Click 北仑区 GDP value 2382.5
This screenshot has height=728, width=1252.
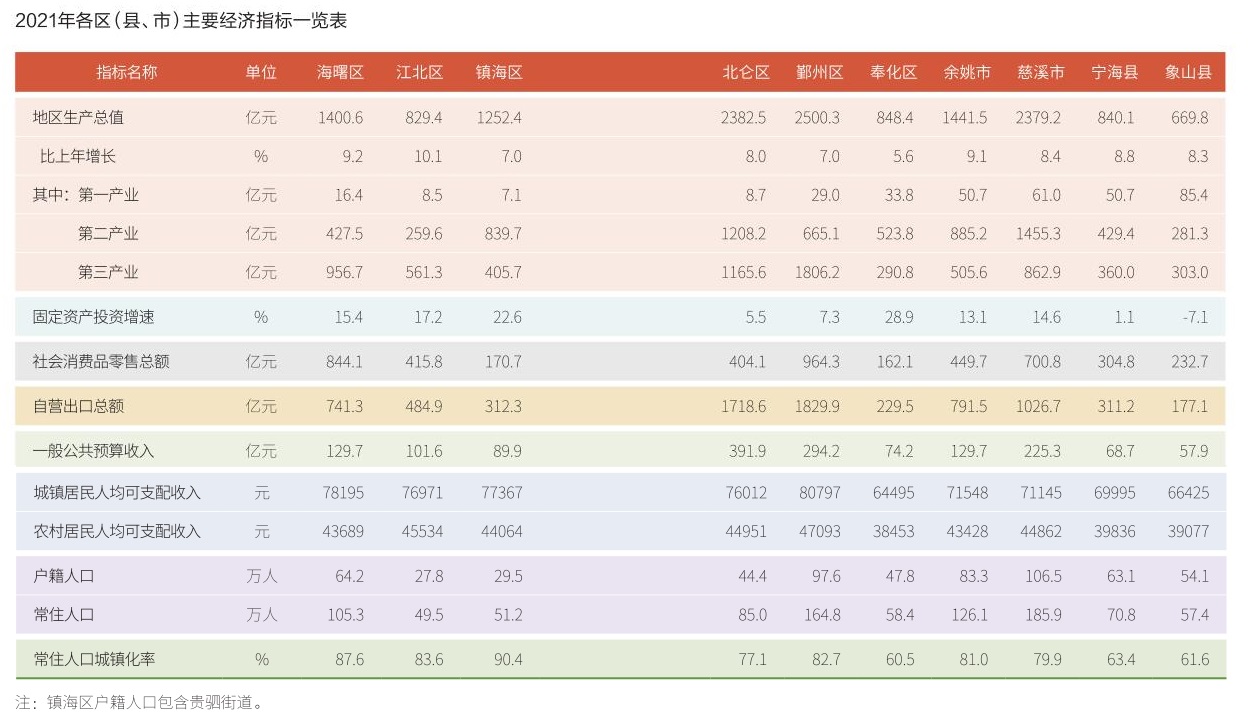[743, 117]
